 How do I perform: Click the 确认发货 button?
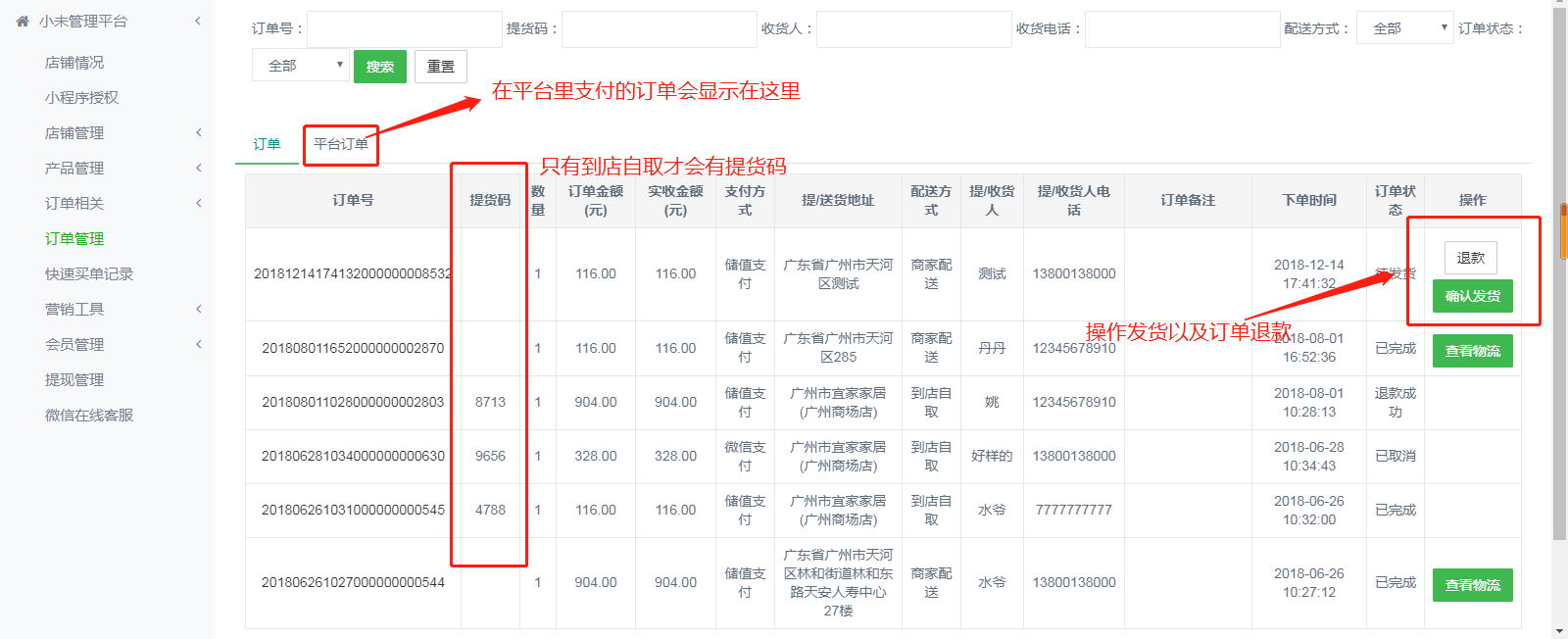tap(1472, 296)
